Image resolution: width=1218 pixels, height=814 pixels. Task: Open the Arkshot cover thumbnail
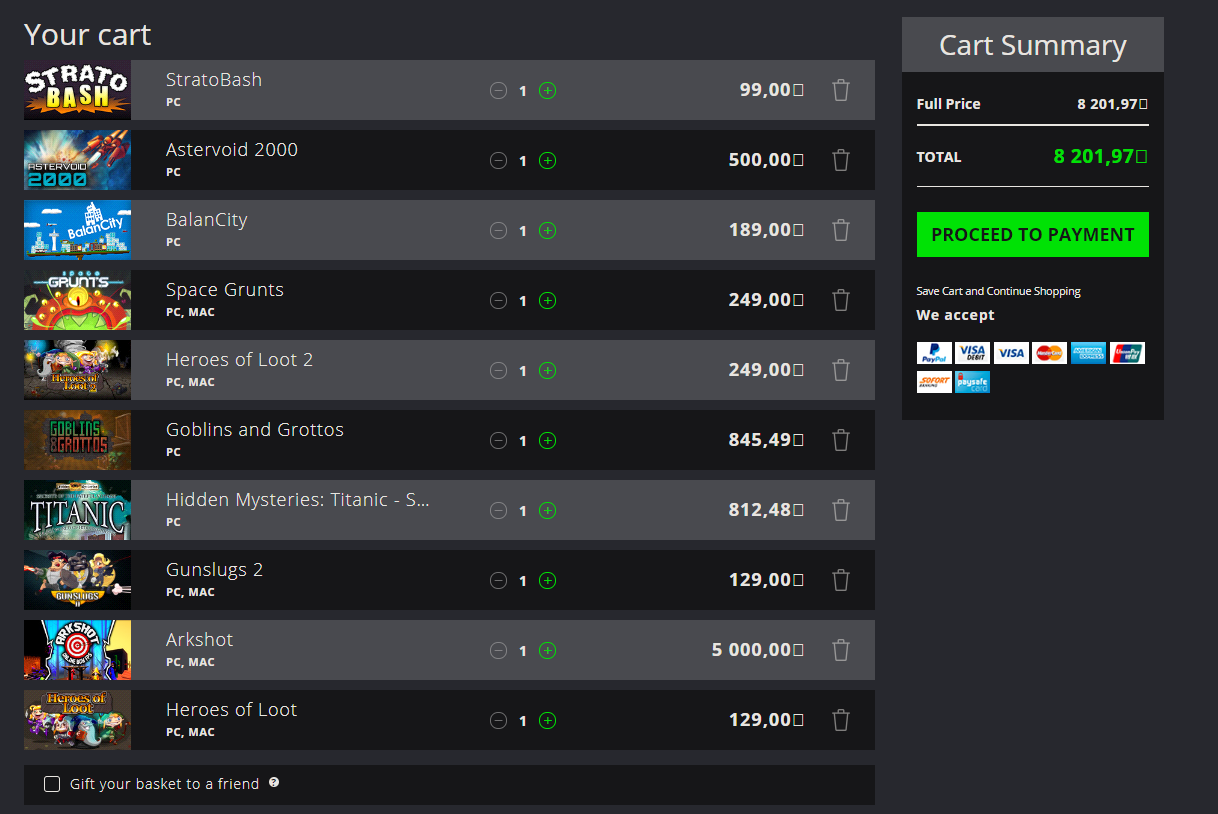coord(77,650)
